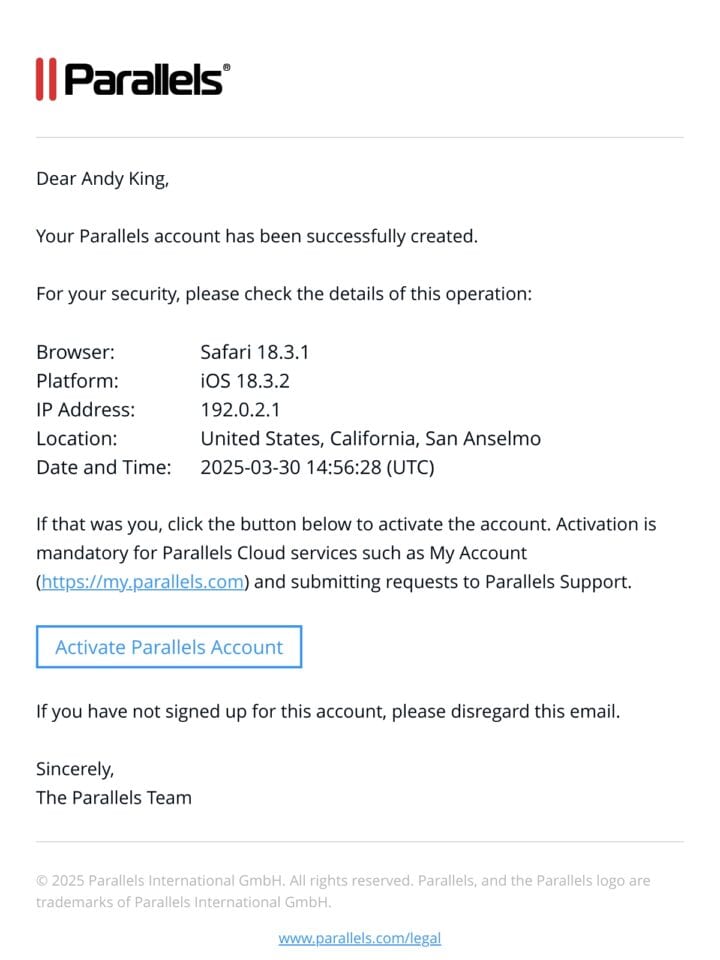Click the red double-bar Parallels icon
720x960 pixels.
pyautogui.click(x=46, y=79)
